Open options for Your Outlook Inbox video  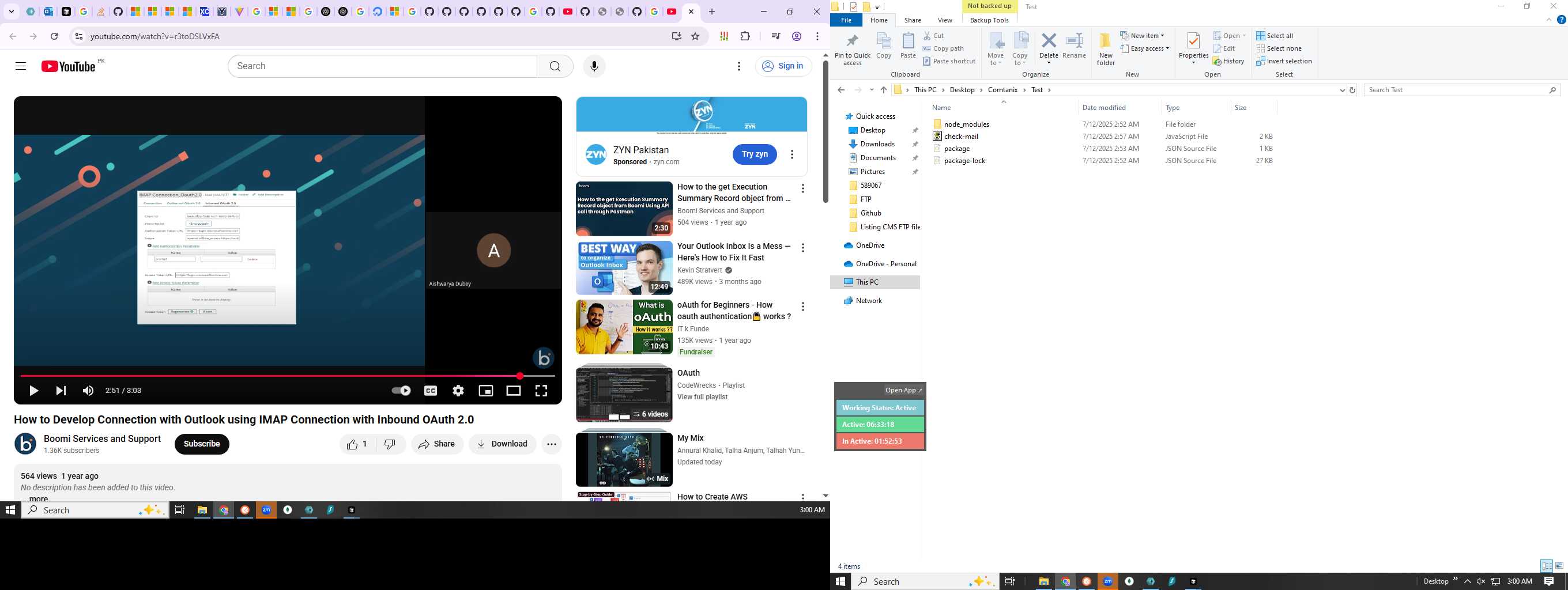click(x=803, y=248)
